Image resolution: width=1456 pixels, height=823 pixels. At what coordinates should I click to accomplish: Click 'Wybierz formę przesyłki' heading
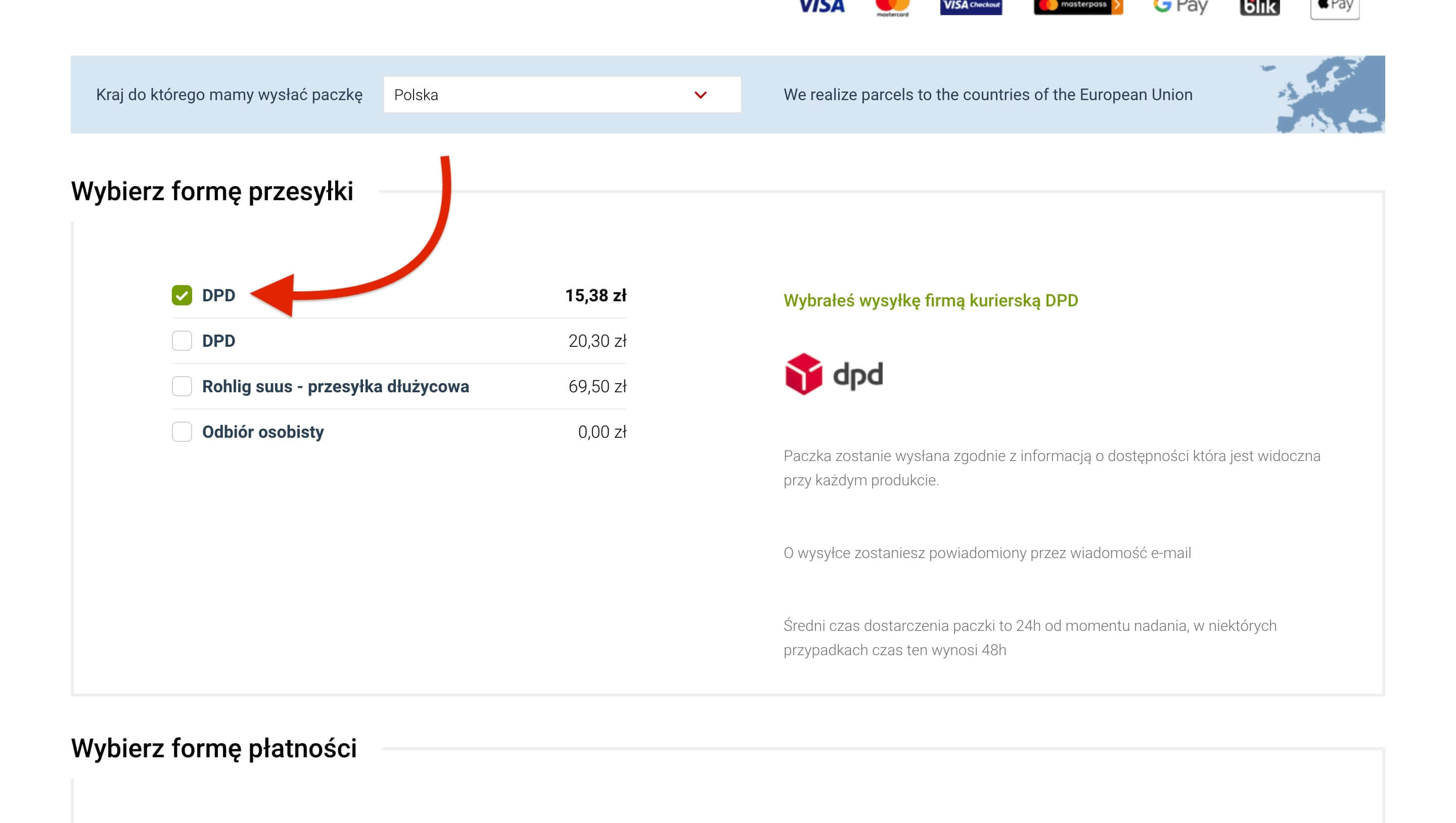click(212, 191)
